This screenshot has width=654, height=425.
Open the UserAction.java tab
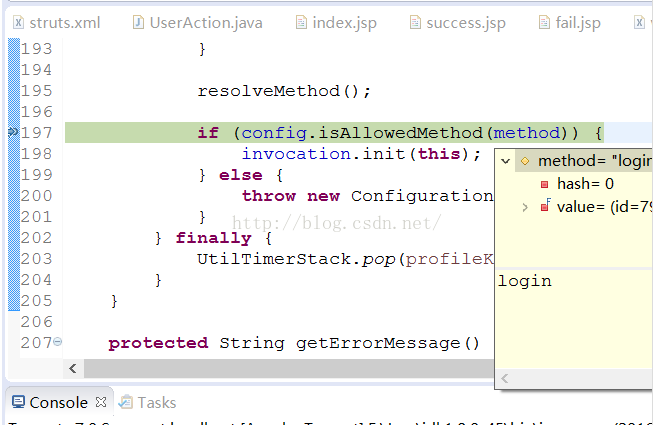point(198,23)
